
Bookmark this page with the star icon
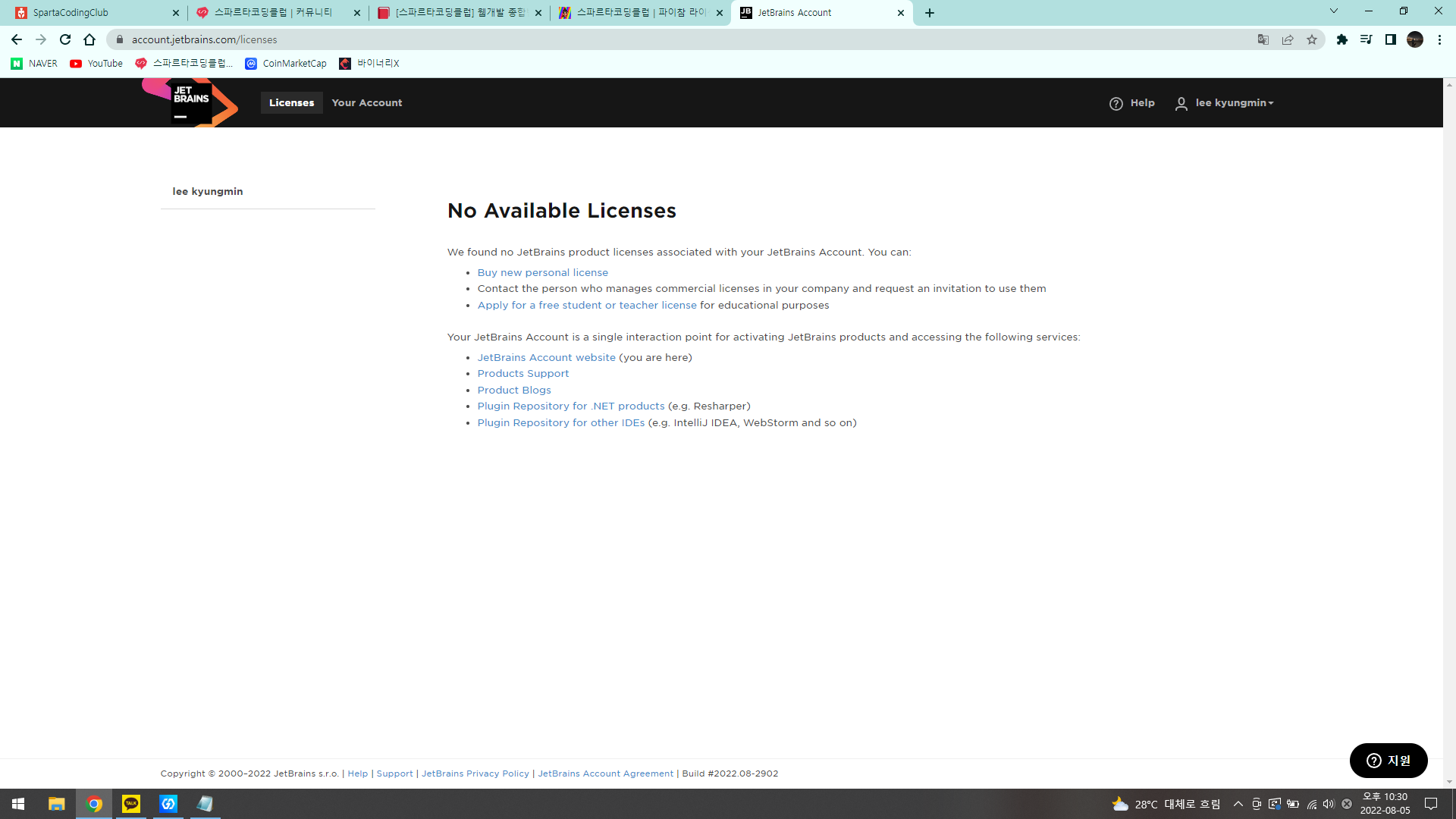tap(1312, 39)
